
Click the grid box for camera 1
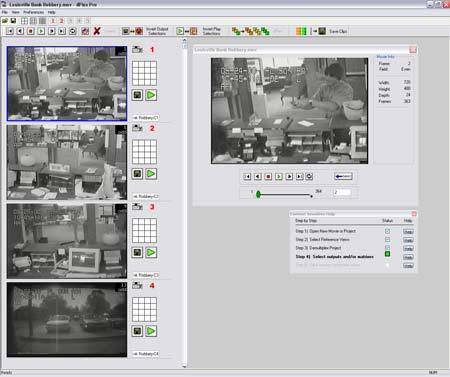click(144, 73)
